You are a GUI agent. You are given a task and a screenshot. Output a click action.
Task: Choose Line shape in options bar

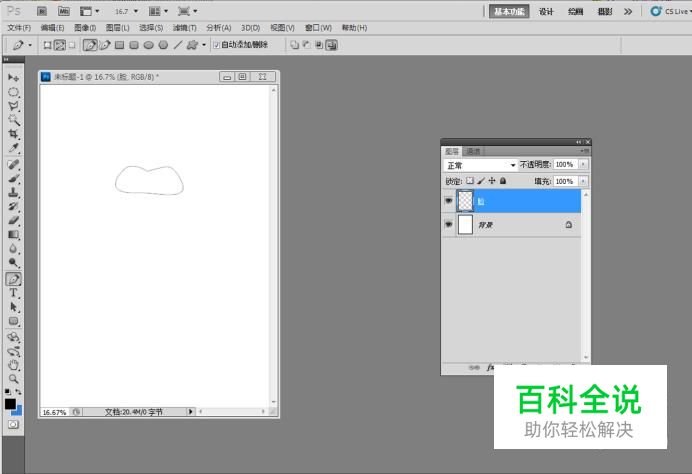tap(178, 45)
